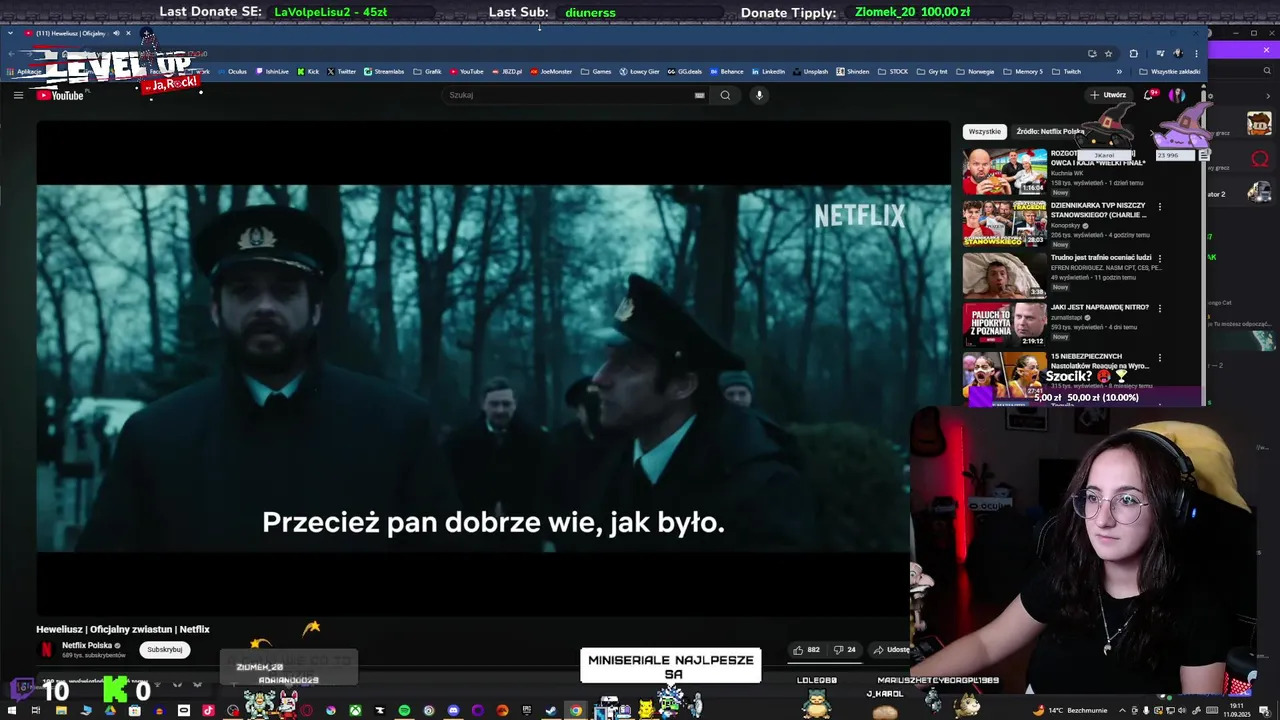Viewport: 1280px width, 720px height.
Task: Open Steam from the taskbar
Action: (551, 711)
